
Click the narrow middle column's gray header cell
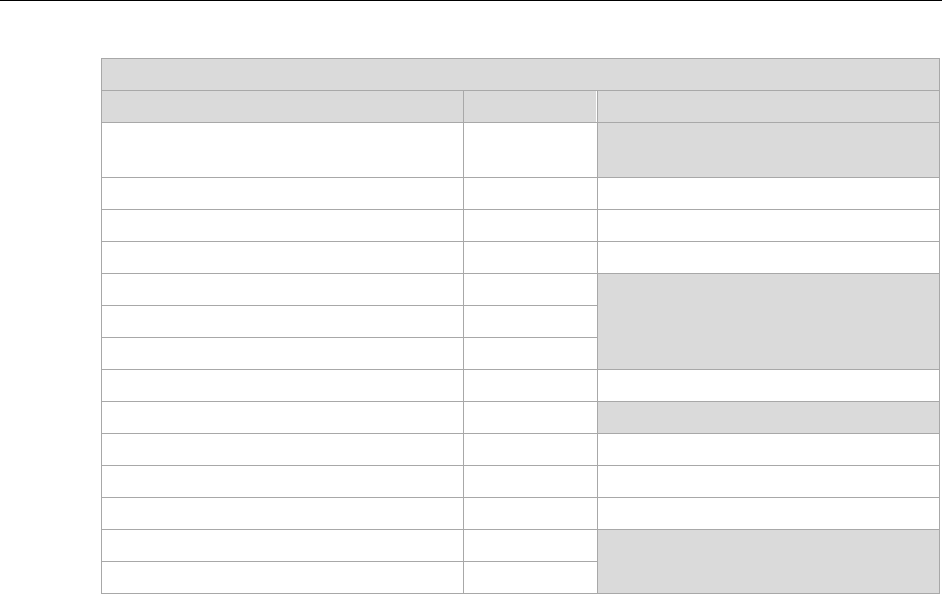click(x=529, y=107)
